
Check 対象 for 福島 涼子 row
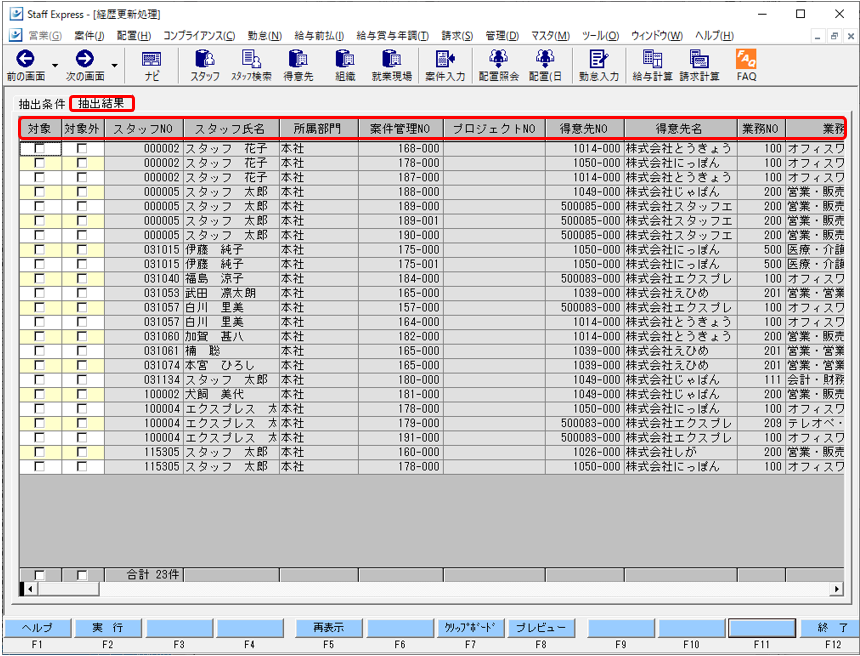point(39,279)
